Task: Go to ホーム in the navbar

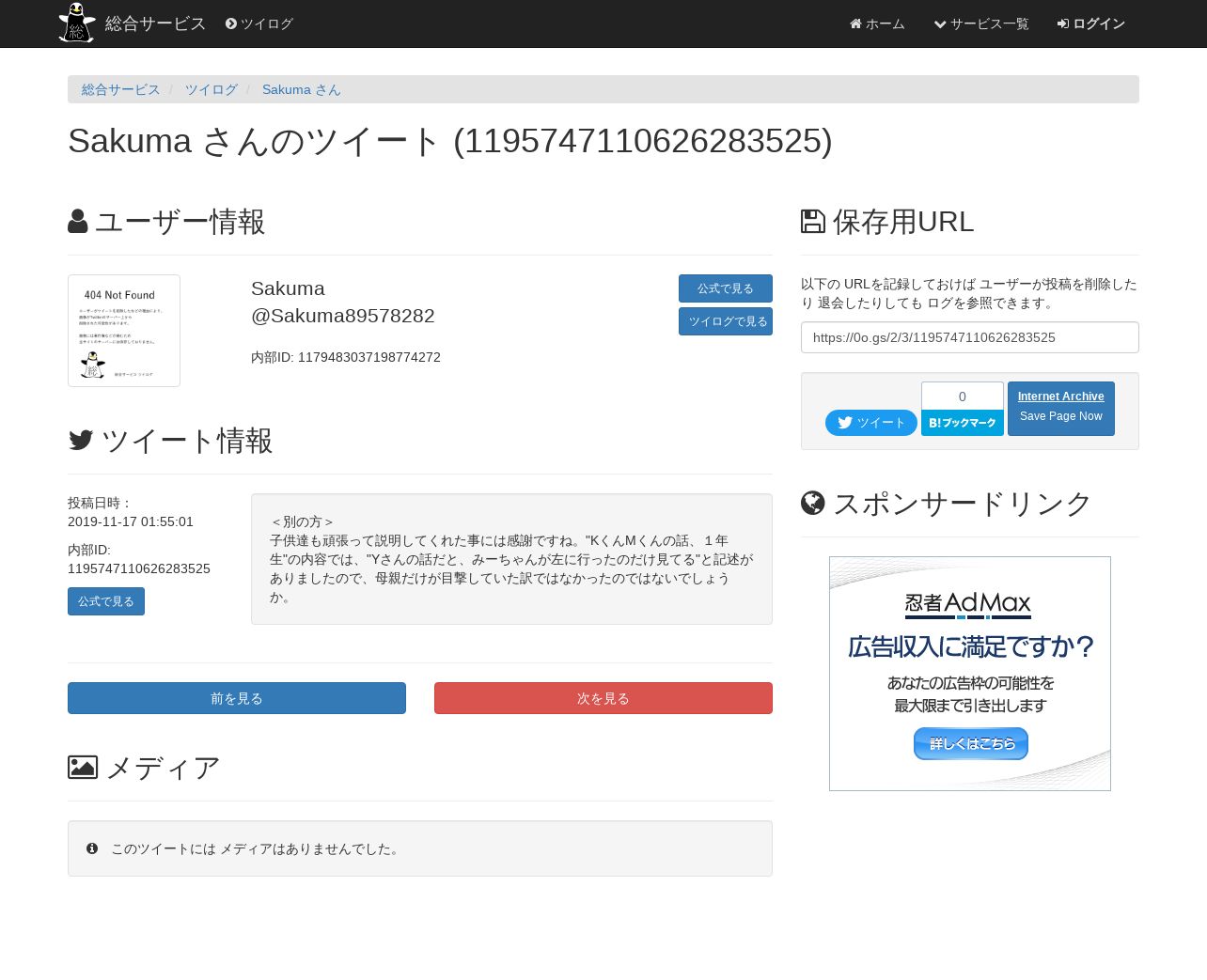Action: coord(877,23)
